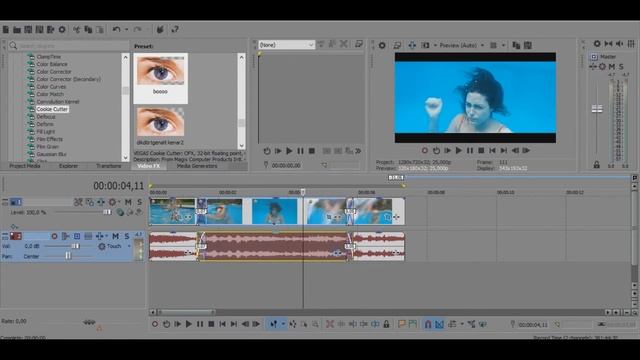The width and height of the screenshot is (640, 360).
Task: Select the Color Curves effect in list
Action: point(51,87)
